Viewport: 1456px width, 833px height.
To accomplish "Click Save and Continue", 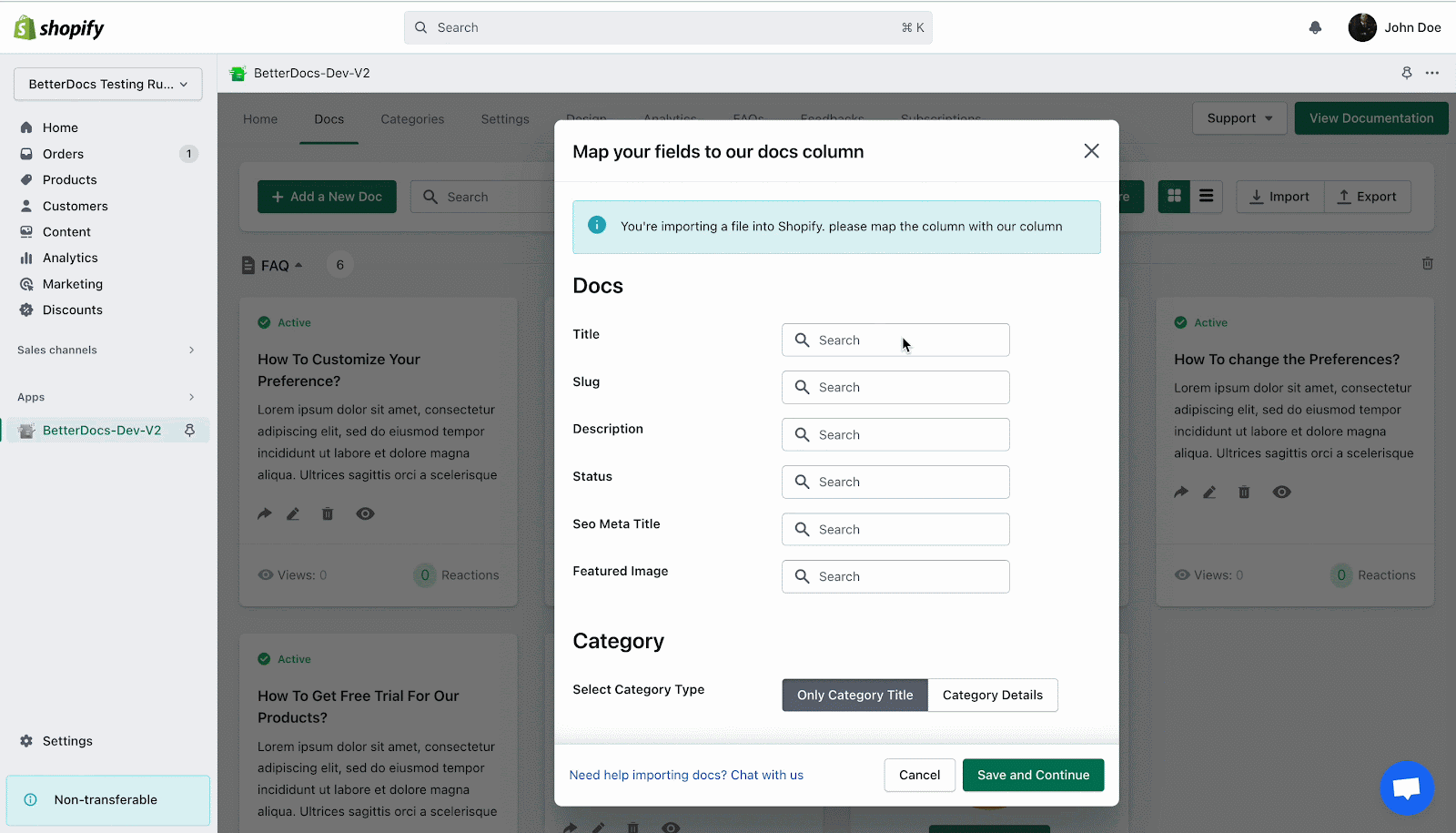I will (1033, 775).
